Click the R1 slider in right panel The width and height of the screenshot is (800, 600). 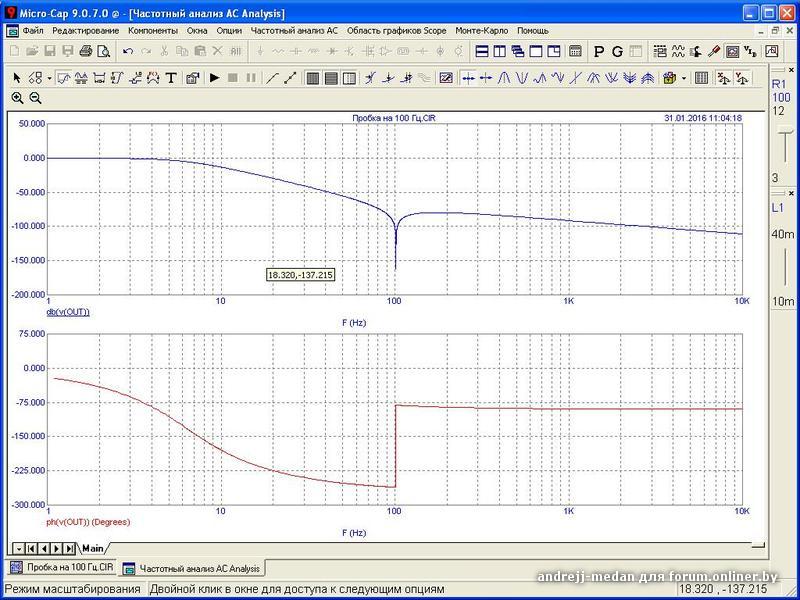(x=780, y=140)
